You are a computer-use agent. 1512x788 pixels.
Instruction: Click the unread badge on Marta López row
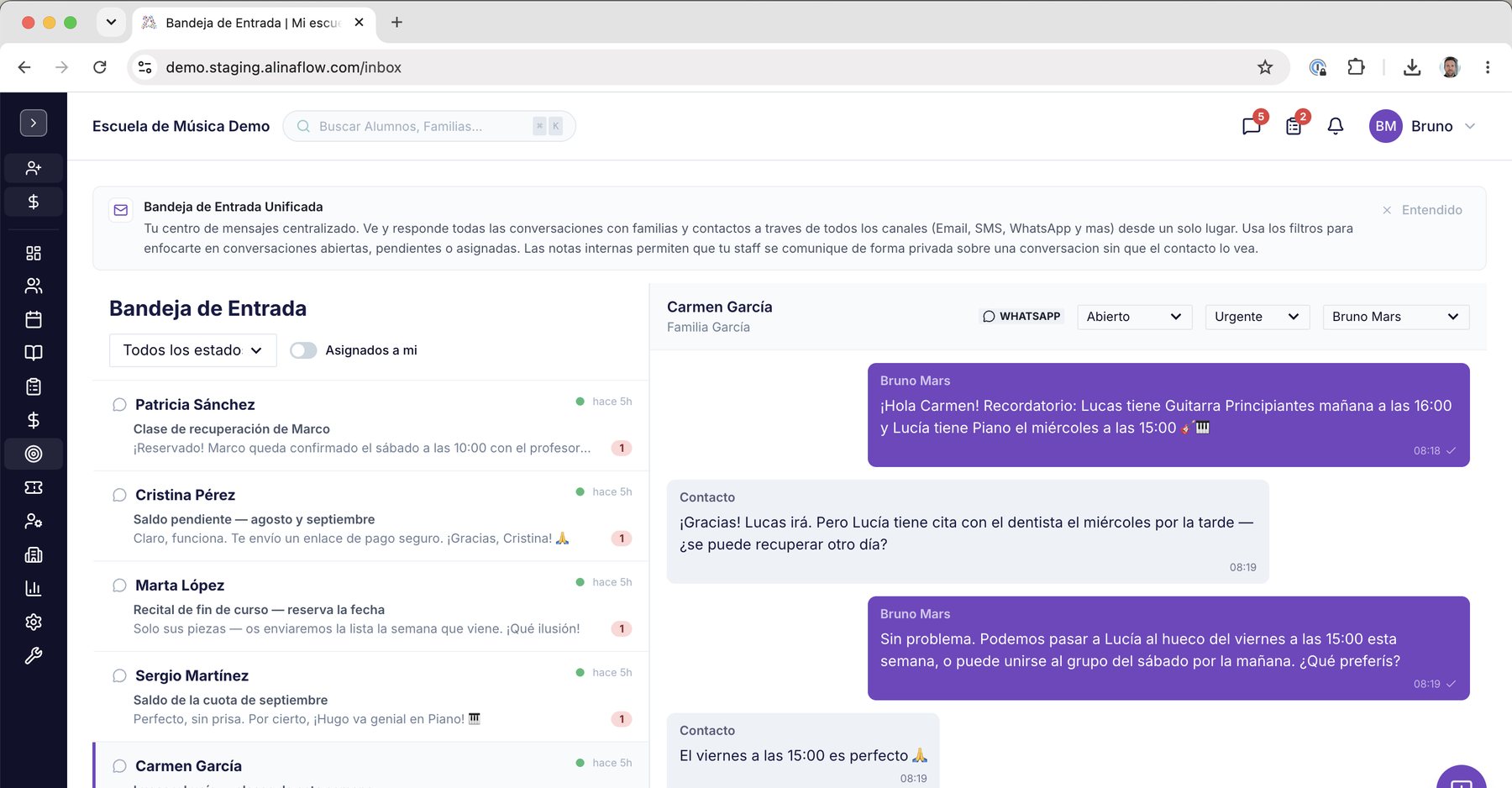tap(622, 628)
